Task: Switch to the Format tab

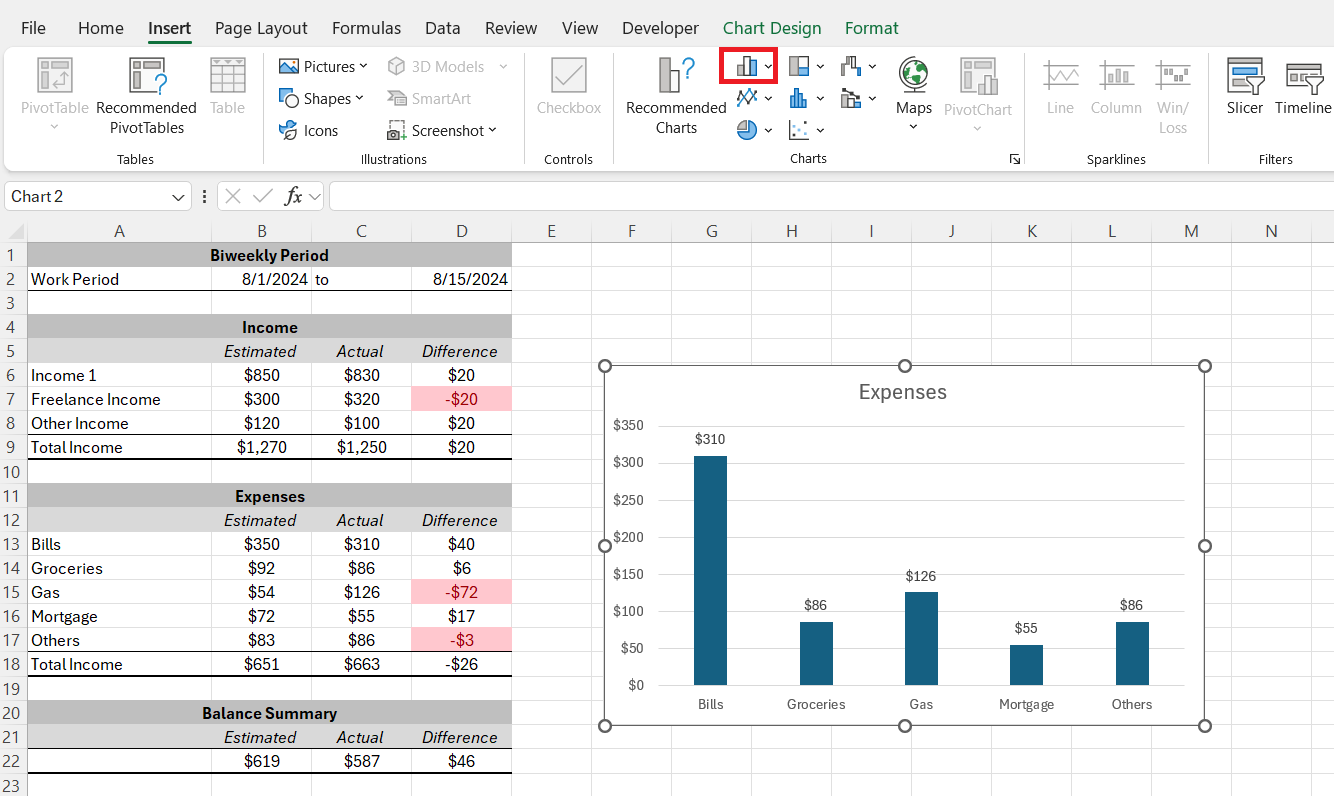Action: pyautogui.click(x=871, y=28)
